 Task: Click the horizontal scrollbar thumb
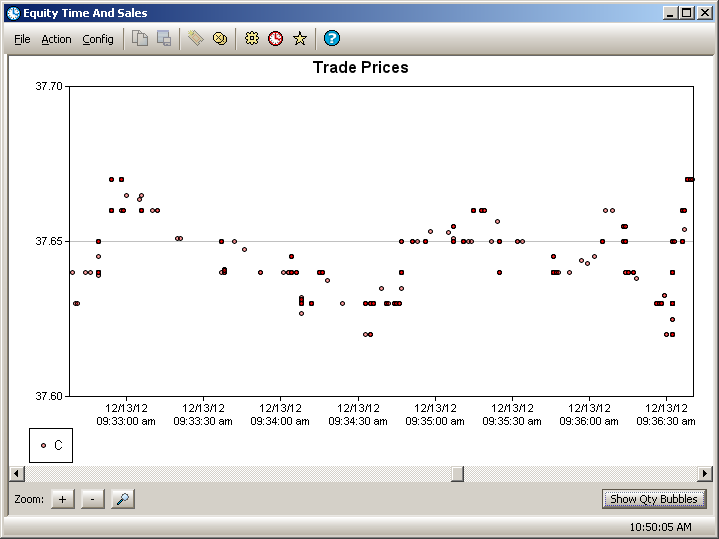tap(457, 473)
